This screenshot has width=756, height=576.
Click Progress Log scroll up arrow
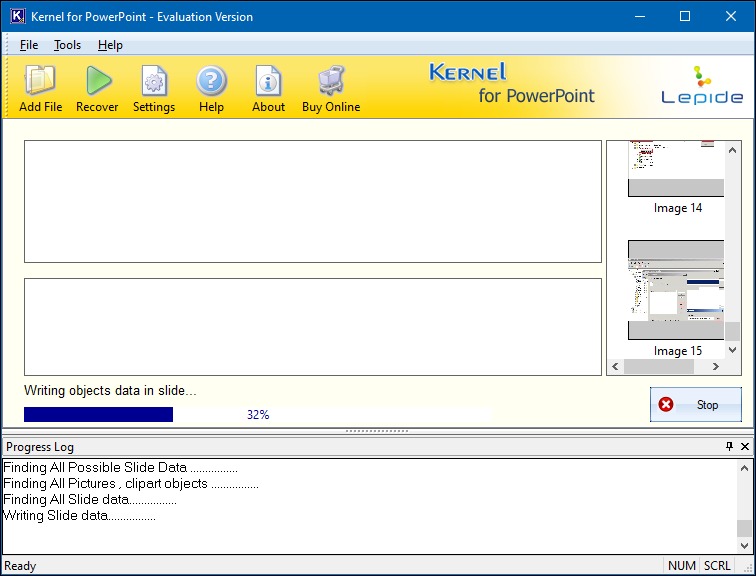(744, 468)
